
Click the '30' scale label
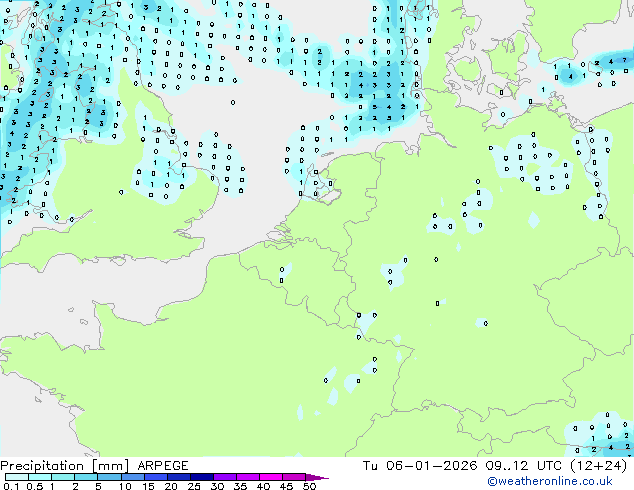tap(217, 486)
